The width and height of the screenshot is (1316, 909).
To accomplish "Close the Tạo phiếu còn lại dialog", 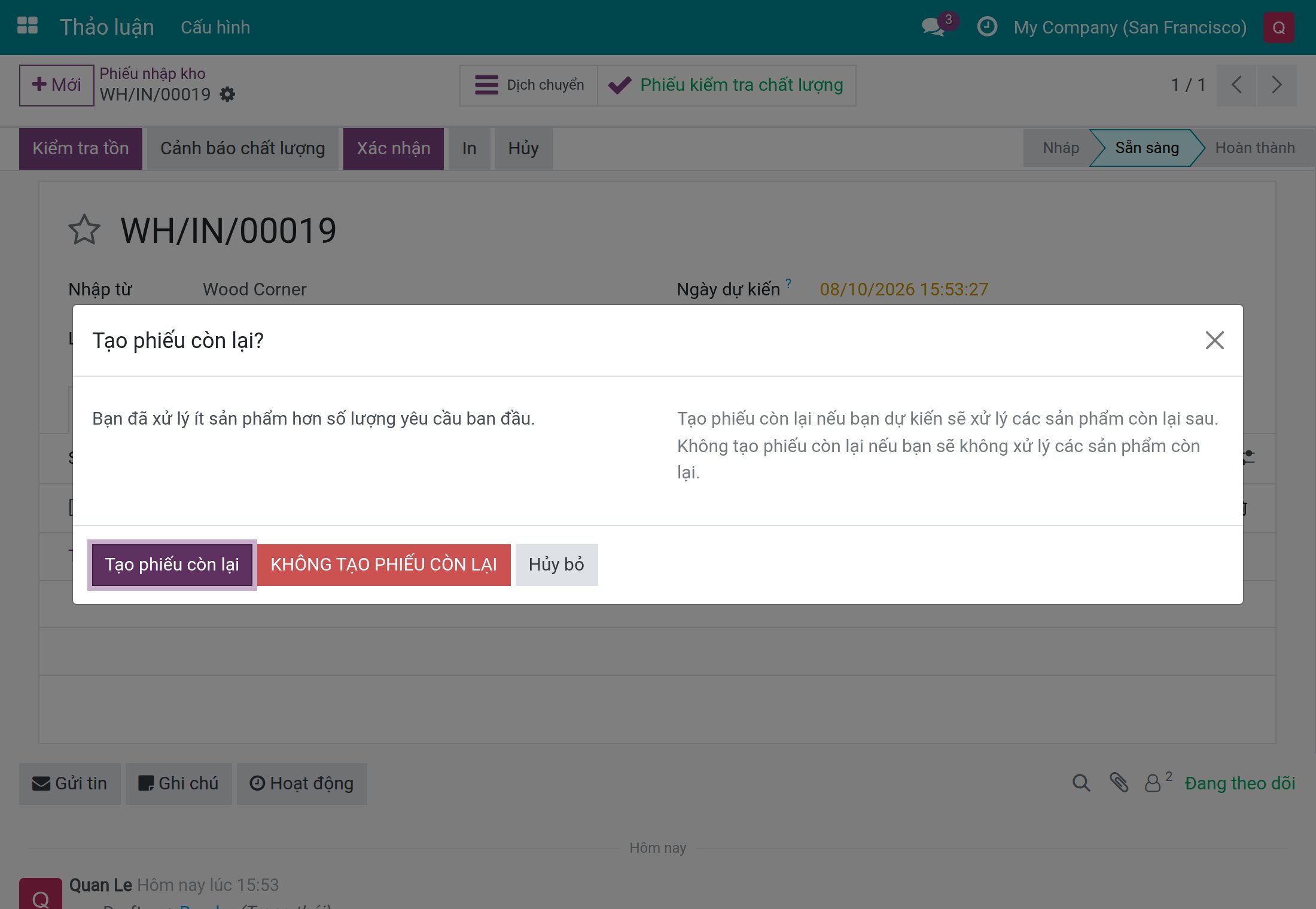I will point(1214,340).
